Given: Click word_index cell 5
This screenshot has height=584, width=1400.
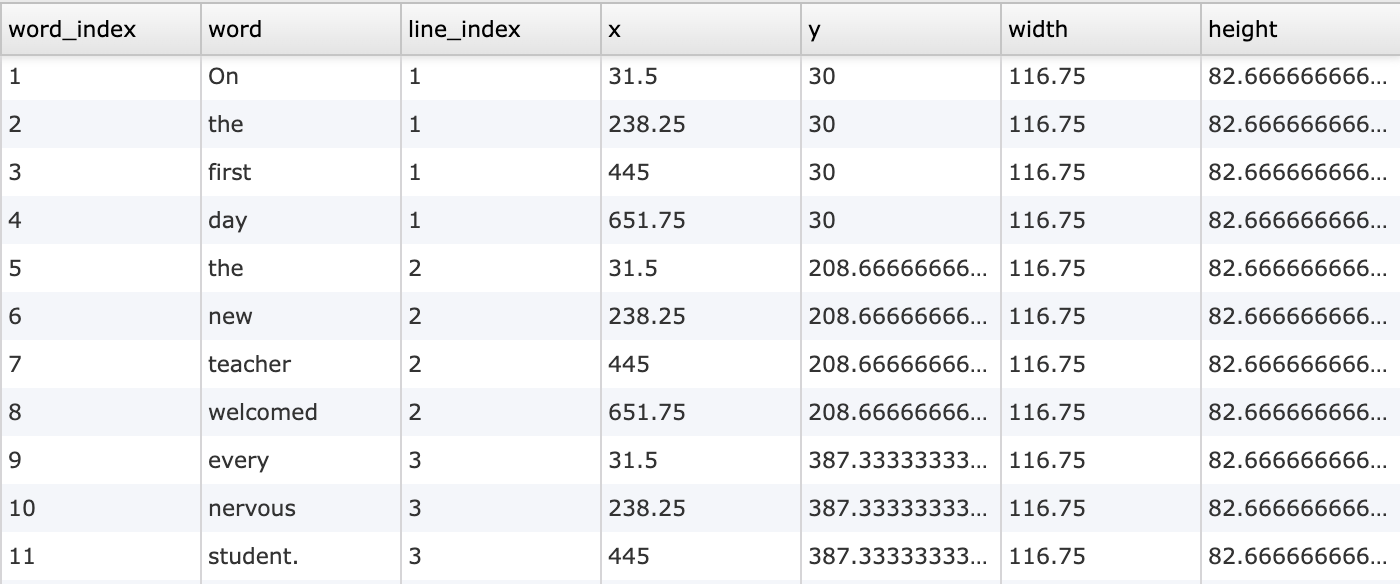Looking at the screenshot, I should click(x=100, y=268).
